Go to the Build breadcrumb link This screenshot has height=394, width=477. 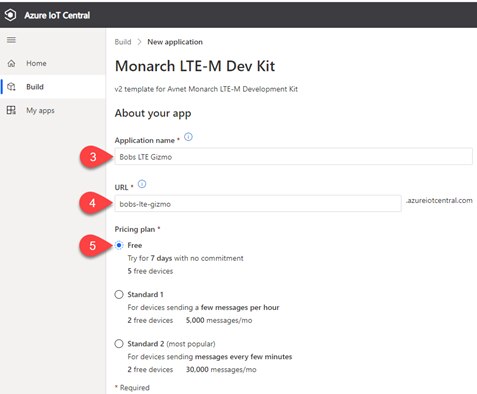(123, 42)
